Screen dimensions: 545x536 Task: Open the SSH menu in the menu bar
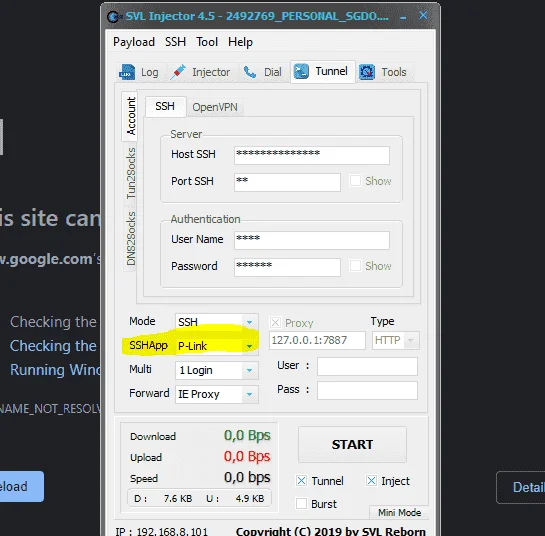point(175,42)
